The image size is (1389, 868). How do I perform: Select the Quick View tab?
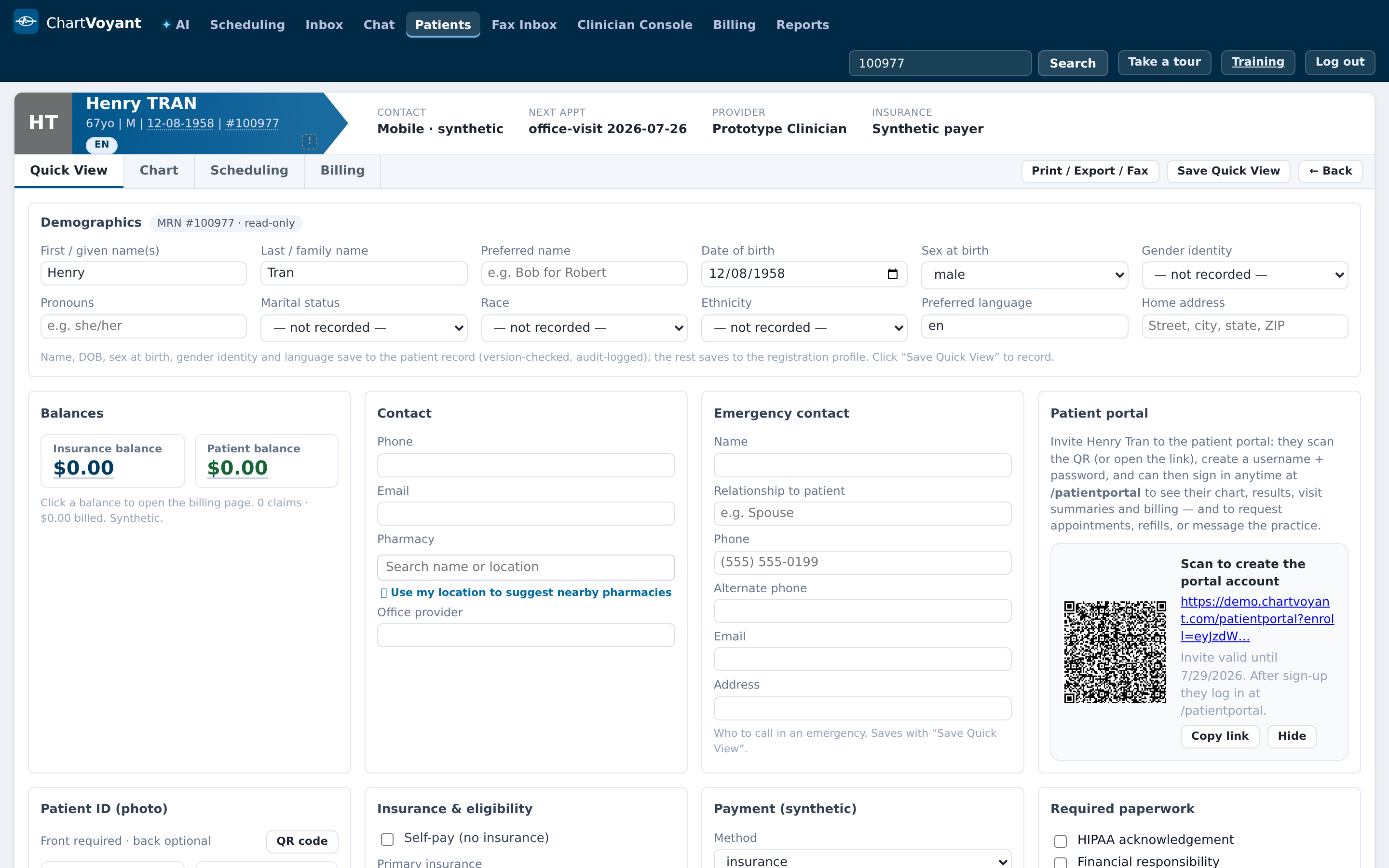(69, 171)
